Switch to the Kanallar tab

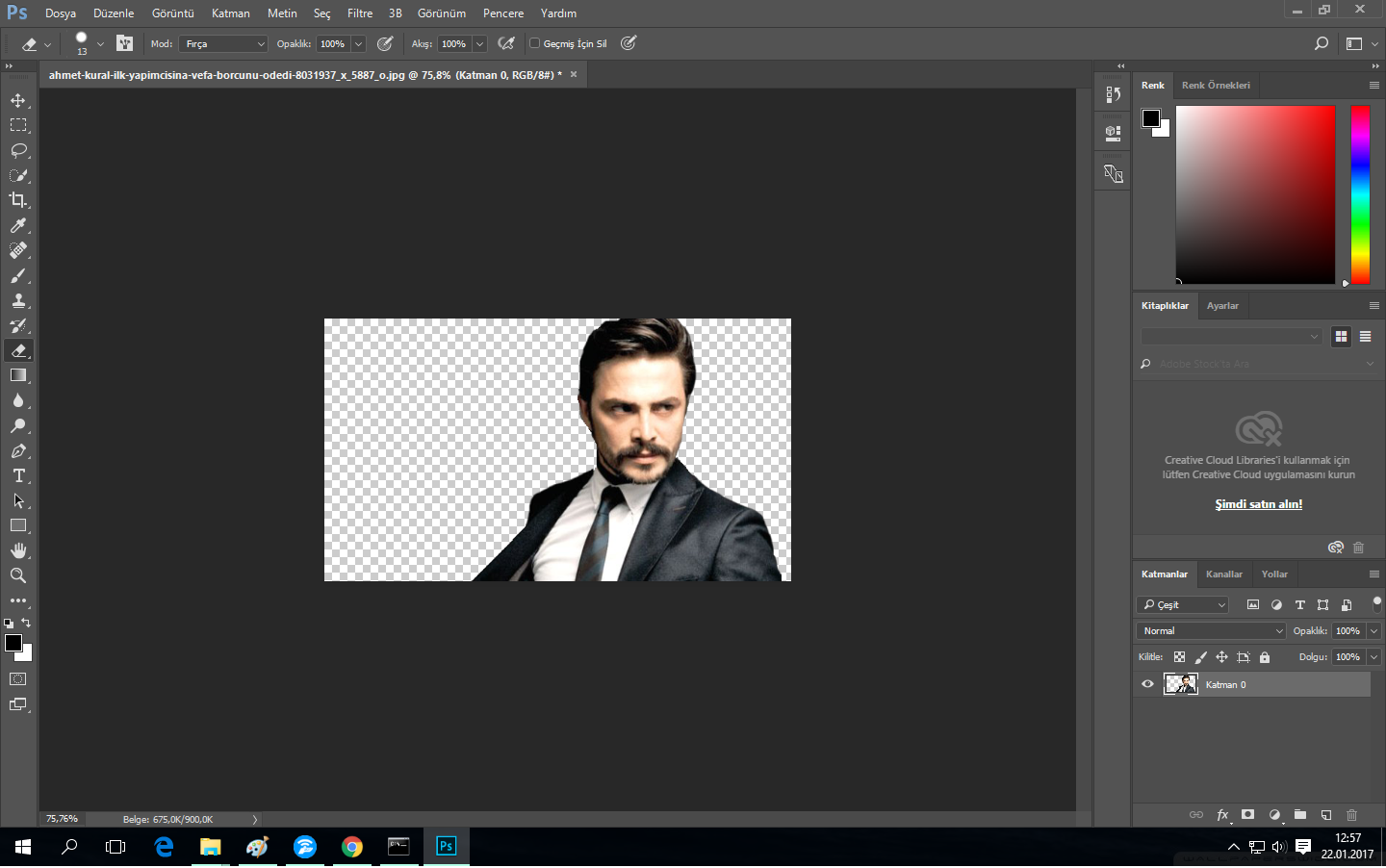pos(1223,574)
